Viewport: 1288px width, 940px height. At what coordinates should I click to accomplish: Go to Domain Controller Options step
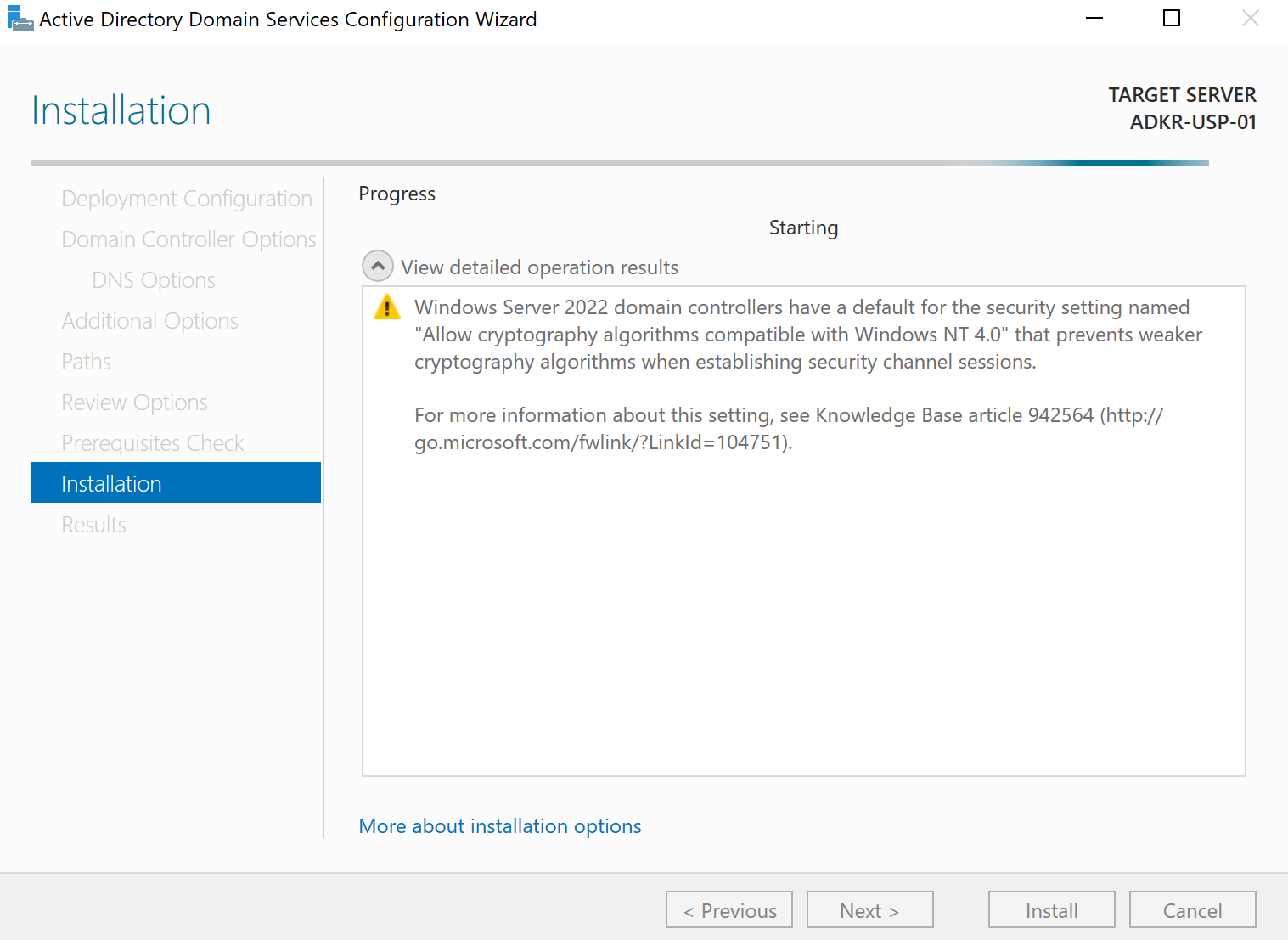point(188,239)
